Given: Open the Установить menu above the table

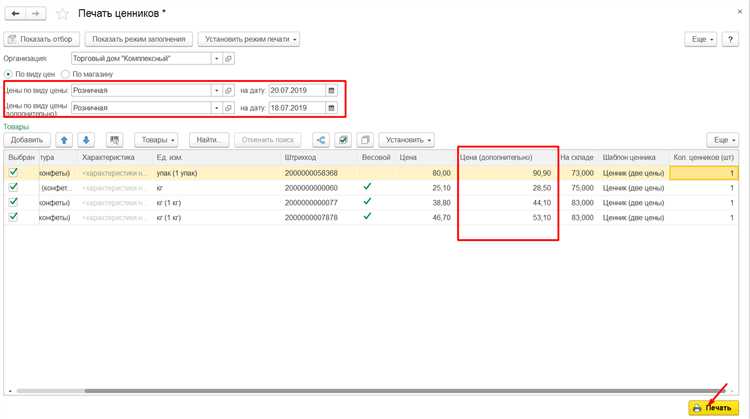Looking at the screenshot, I should (406, 140).
